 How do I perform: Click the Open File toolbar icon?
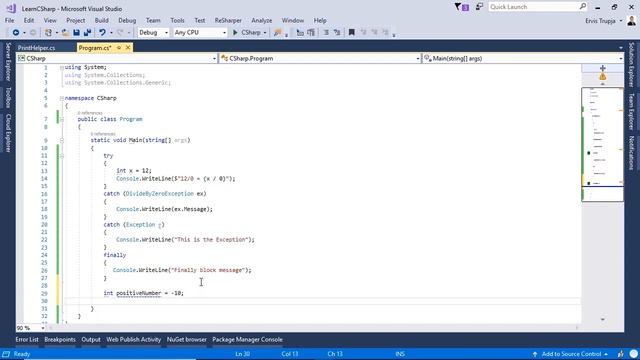(65, 32)
